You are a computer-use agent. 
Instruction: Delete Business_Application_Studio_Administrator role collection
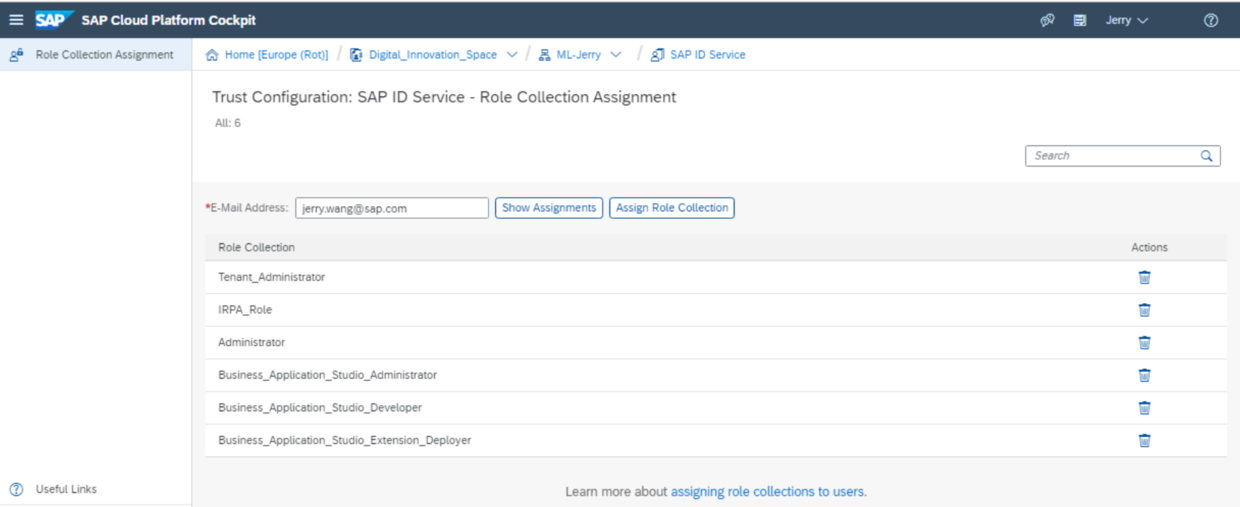[1145, 375]
